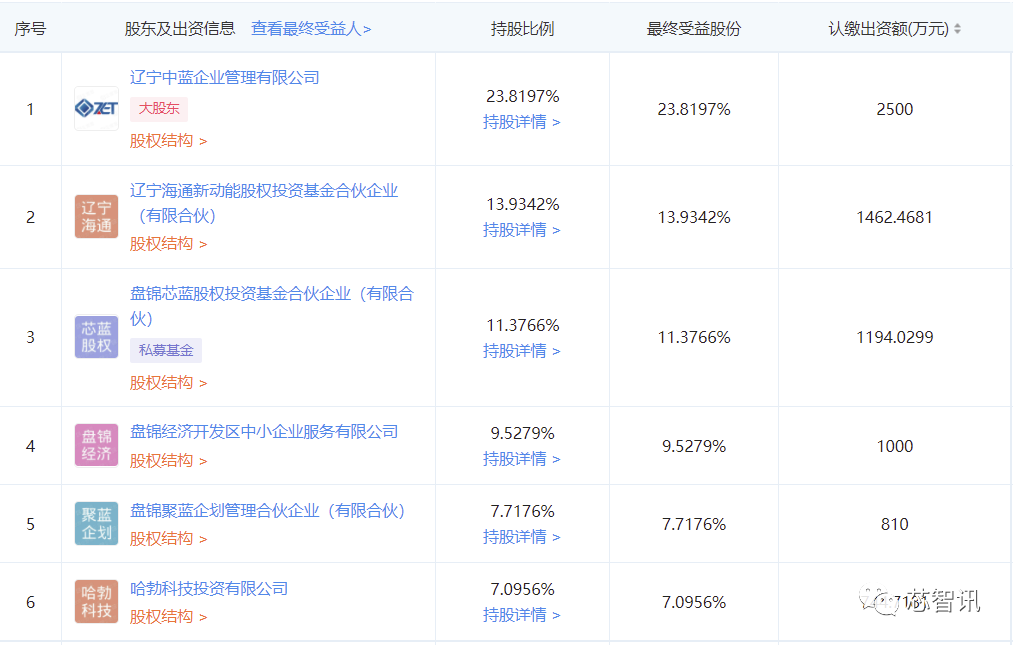Open 盘锦芯蓝股权投资基金合伙企业 company page
Image resolution: width=1013 pixels, height=645 pixels.
[272, 306]
